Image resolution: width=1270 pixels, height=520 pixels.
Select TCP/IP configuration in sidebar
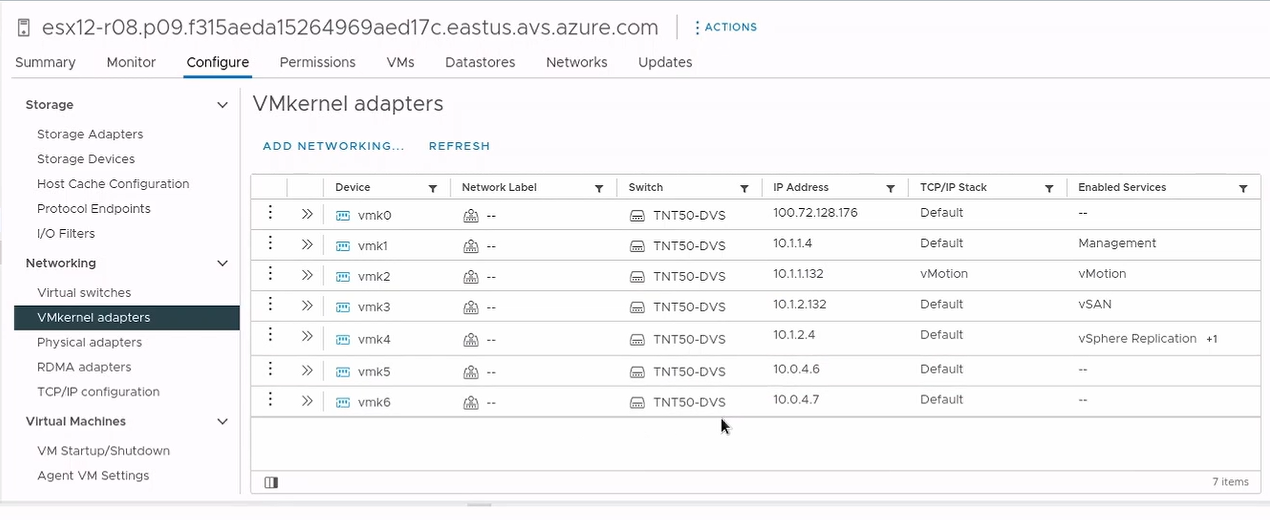[x=98, y=392]
